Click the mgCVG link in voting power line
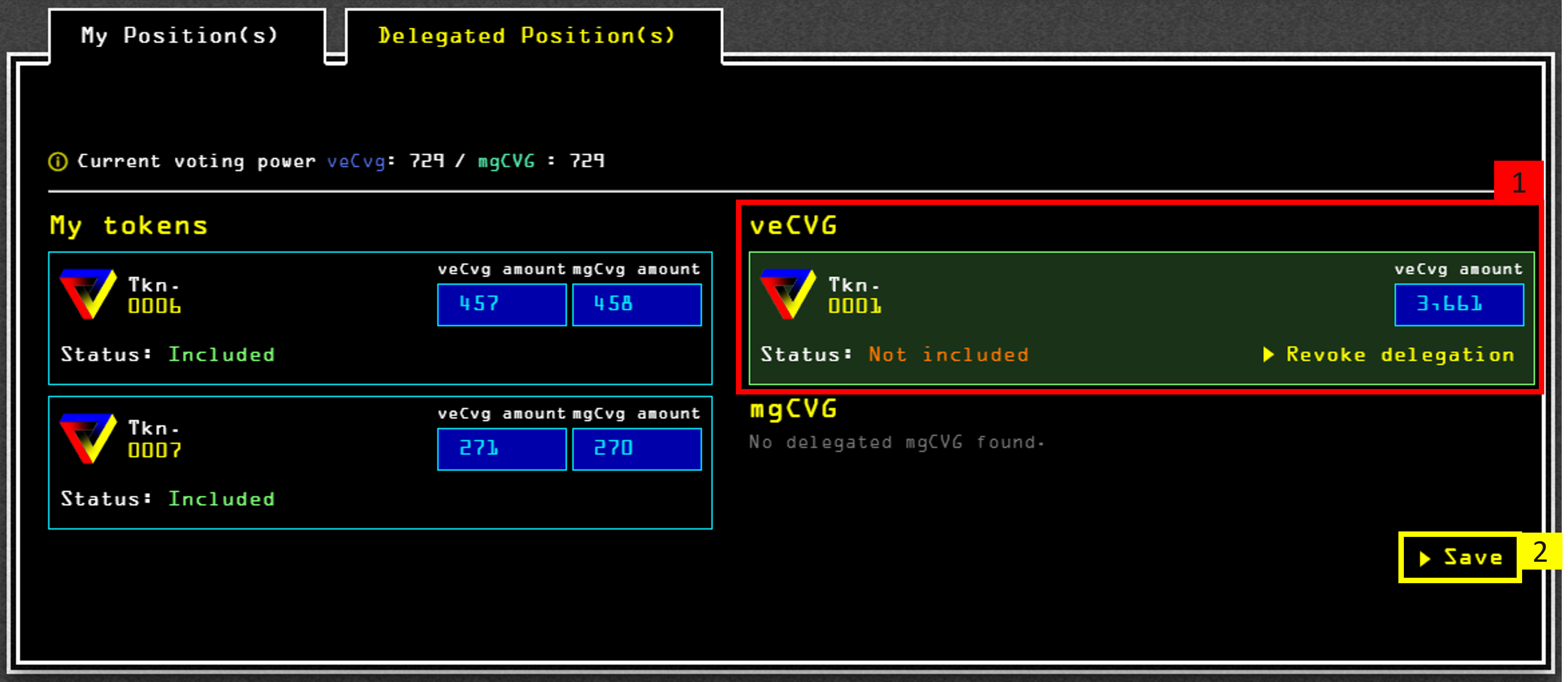The width and height of the screenshot is (1568, 682). (506, 161)
